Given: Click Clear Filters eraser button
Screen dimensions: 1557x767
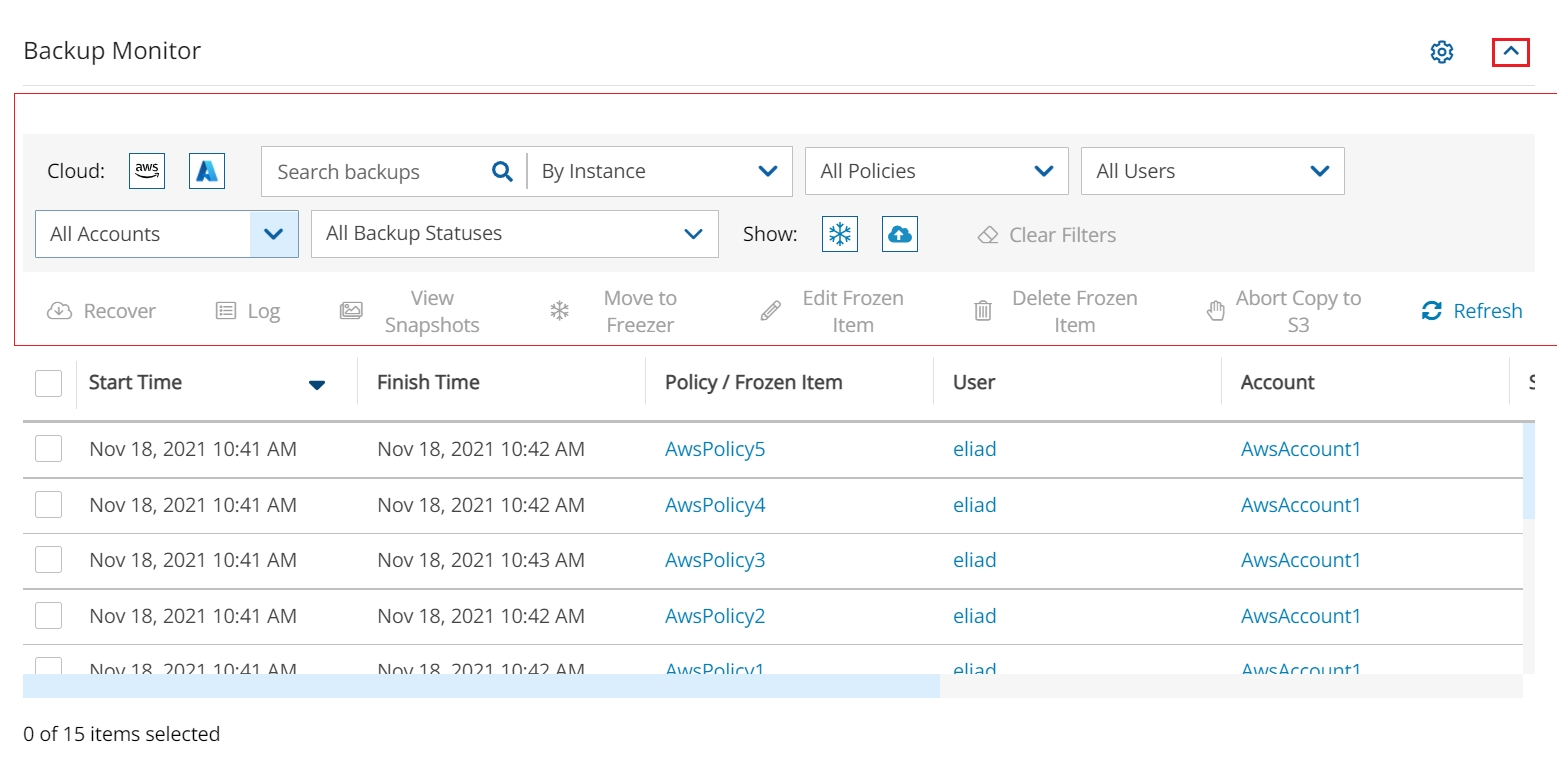Looking at the screenshot, I should [x=1046, y=235].
